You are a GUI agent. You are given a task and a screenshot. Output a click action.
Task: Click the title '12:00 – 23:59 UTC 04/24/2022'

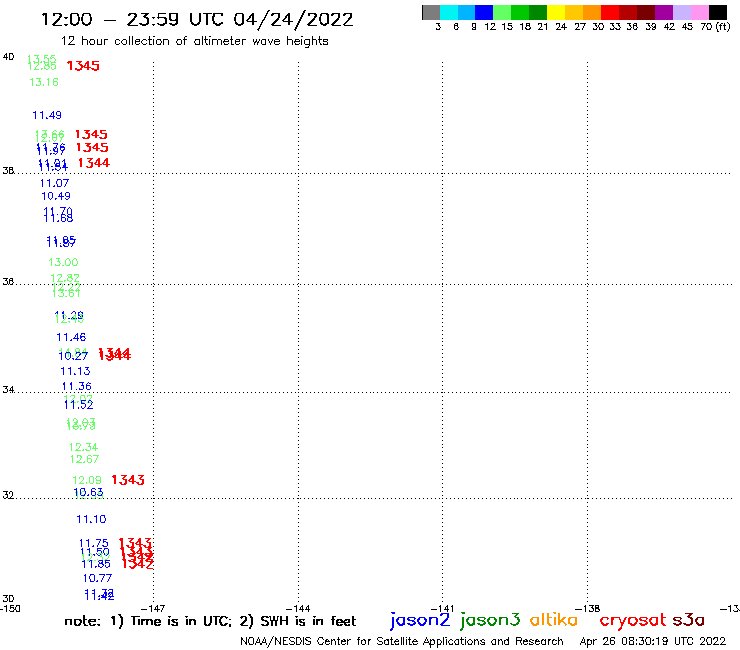pos(197,19)
